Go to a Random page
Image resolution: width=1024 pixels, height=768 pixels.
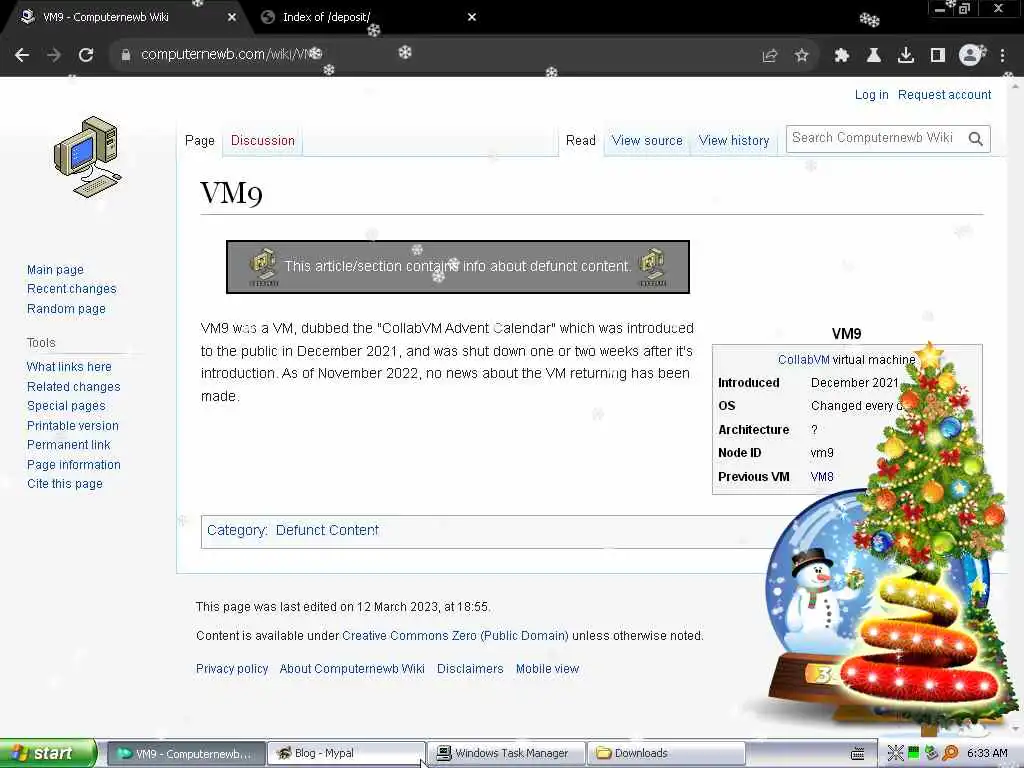(x=66, y=308)
